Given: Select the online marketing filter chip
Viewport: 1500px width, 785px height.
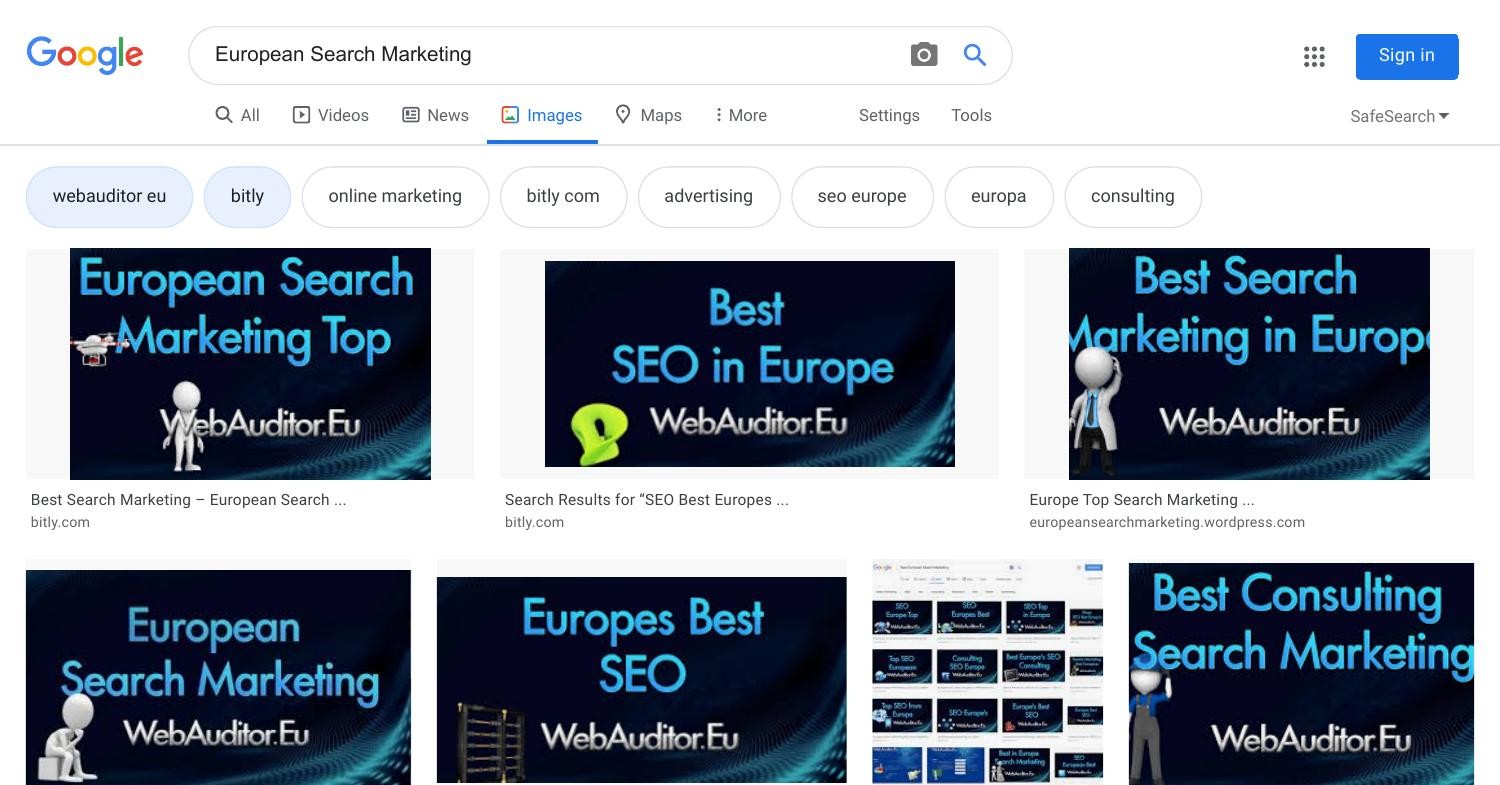Looking at the screenshot, I should [x=395, y=196].
